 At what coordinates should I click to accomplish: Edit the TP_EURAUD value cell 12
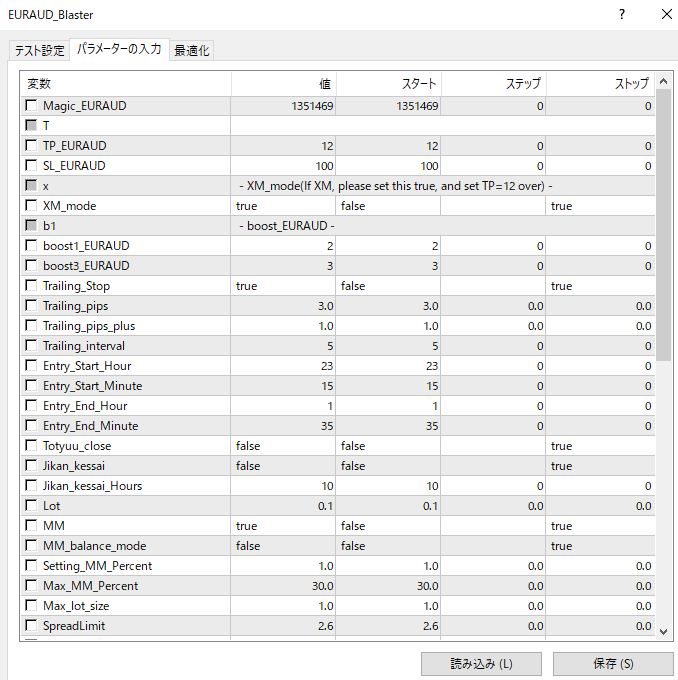pos(283,146)
